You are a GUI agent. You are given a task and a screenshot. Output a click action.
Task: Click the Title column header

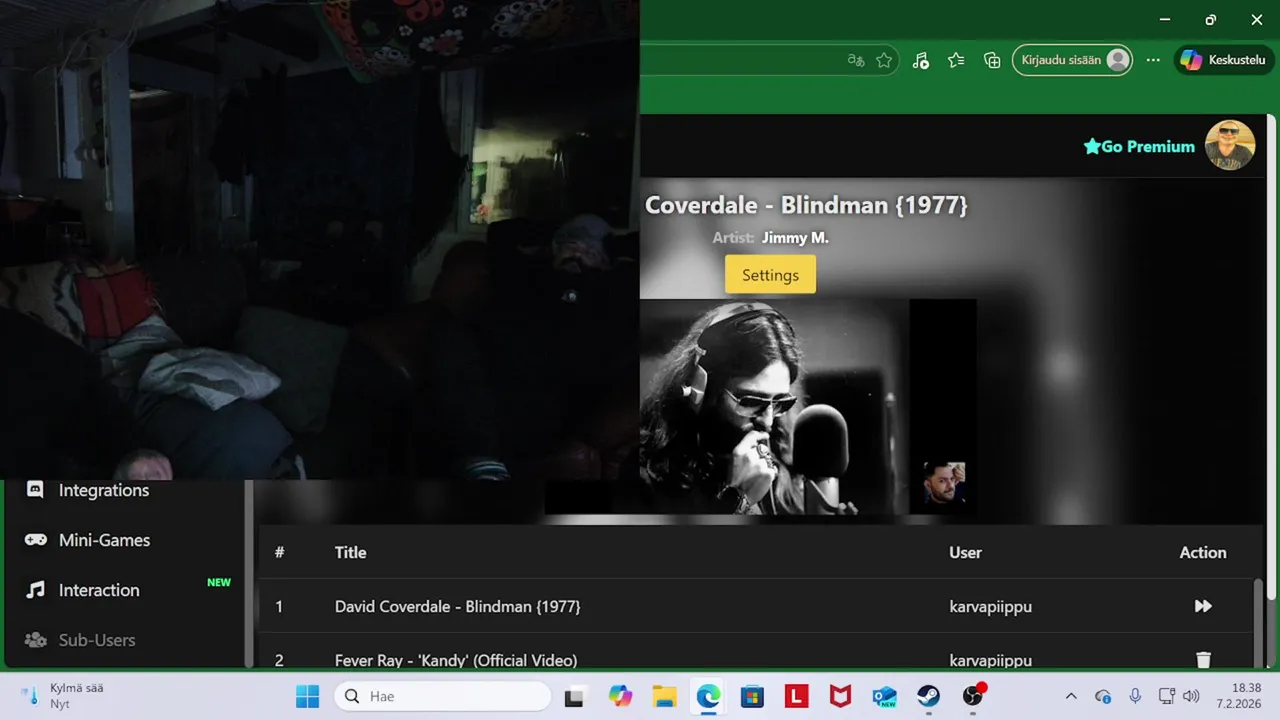[350, 552]
